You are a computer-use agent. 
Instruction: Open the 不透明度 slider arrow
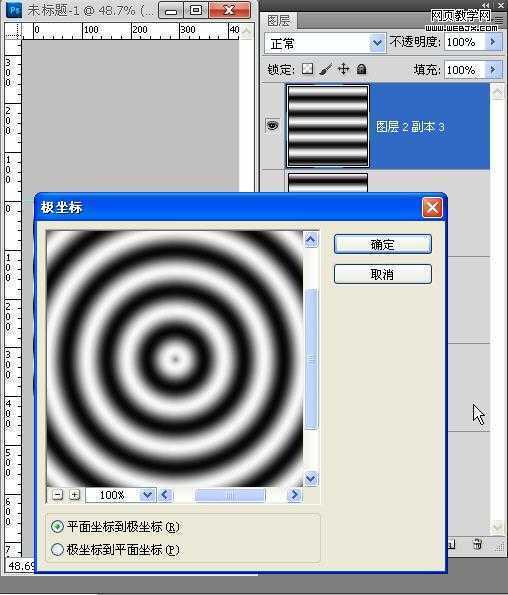point(493,42)
